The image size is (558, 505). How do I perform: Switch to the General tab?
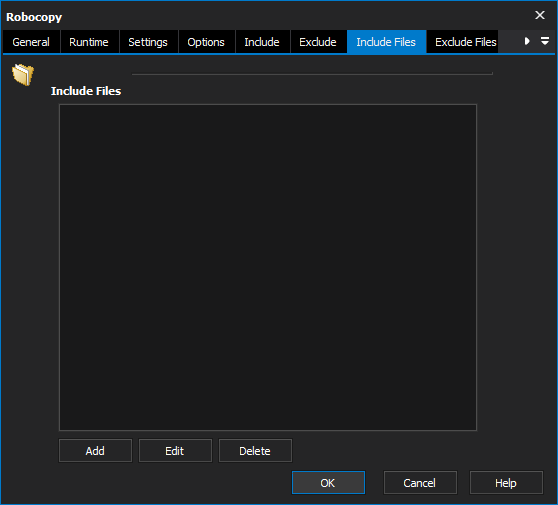tap(31, 42)
